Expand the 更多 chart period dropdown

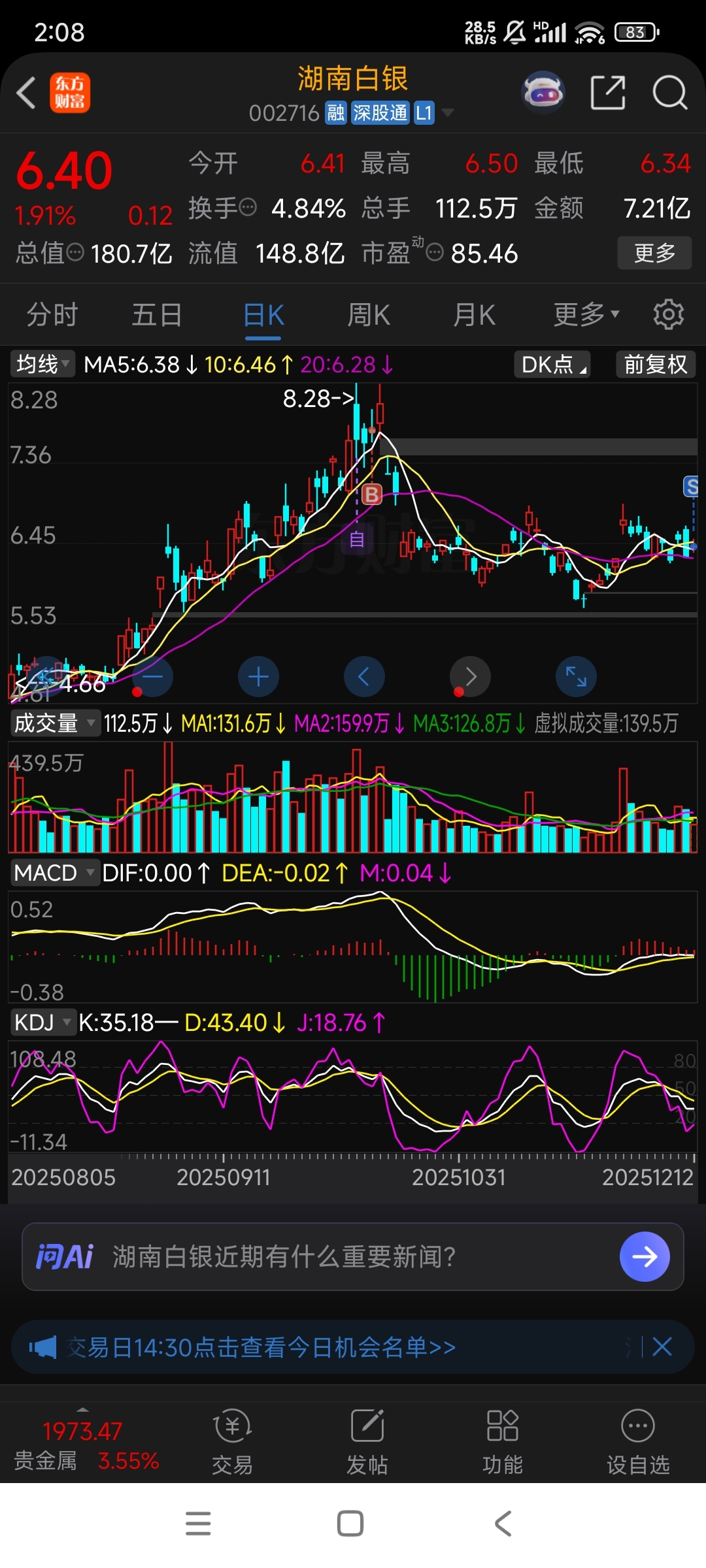(586, 315)
